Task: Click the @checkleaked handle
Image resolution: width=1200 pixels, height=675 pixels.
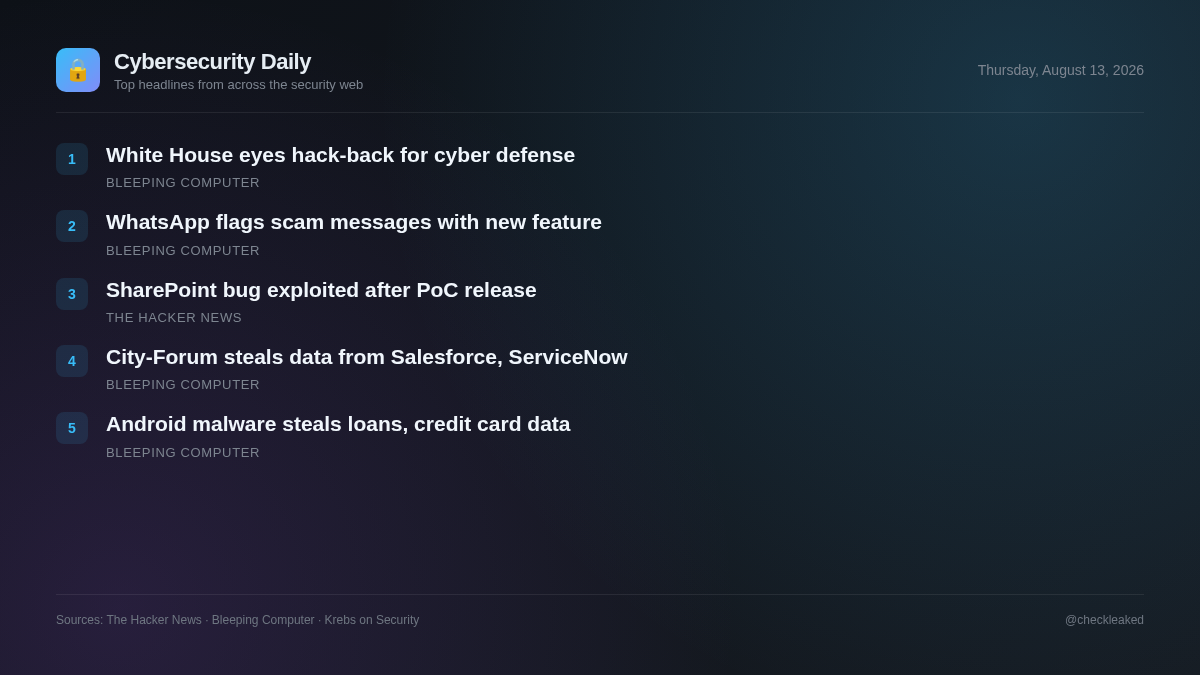Action: (1104, 620)
